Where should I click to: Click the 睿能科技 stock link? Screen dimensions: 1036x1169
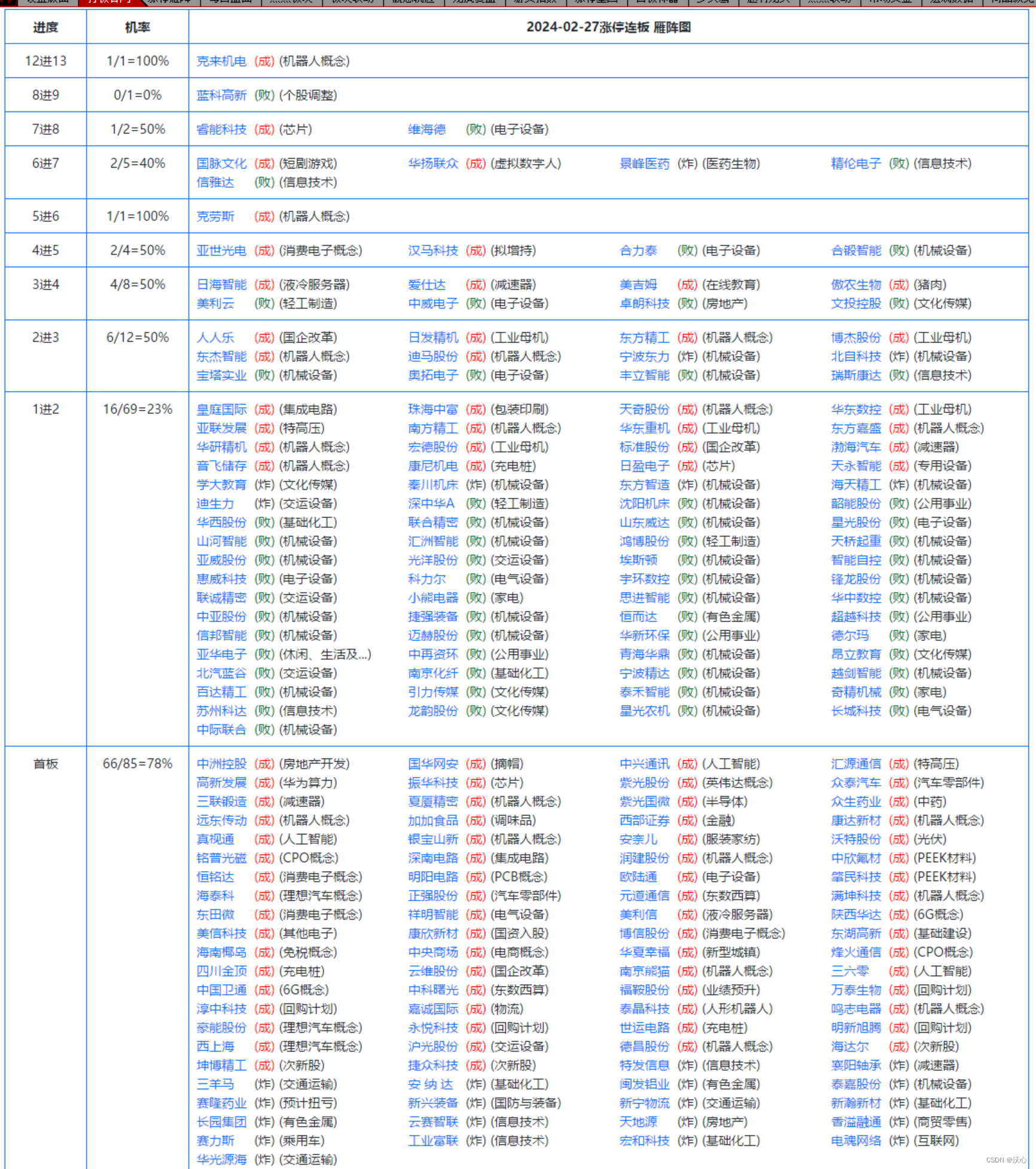click(221, 129)
